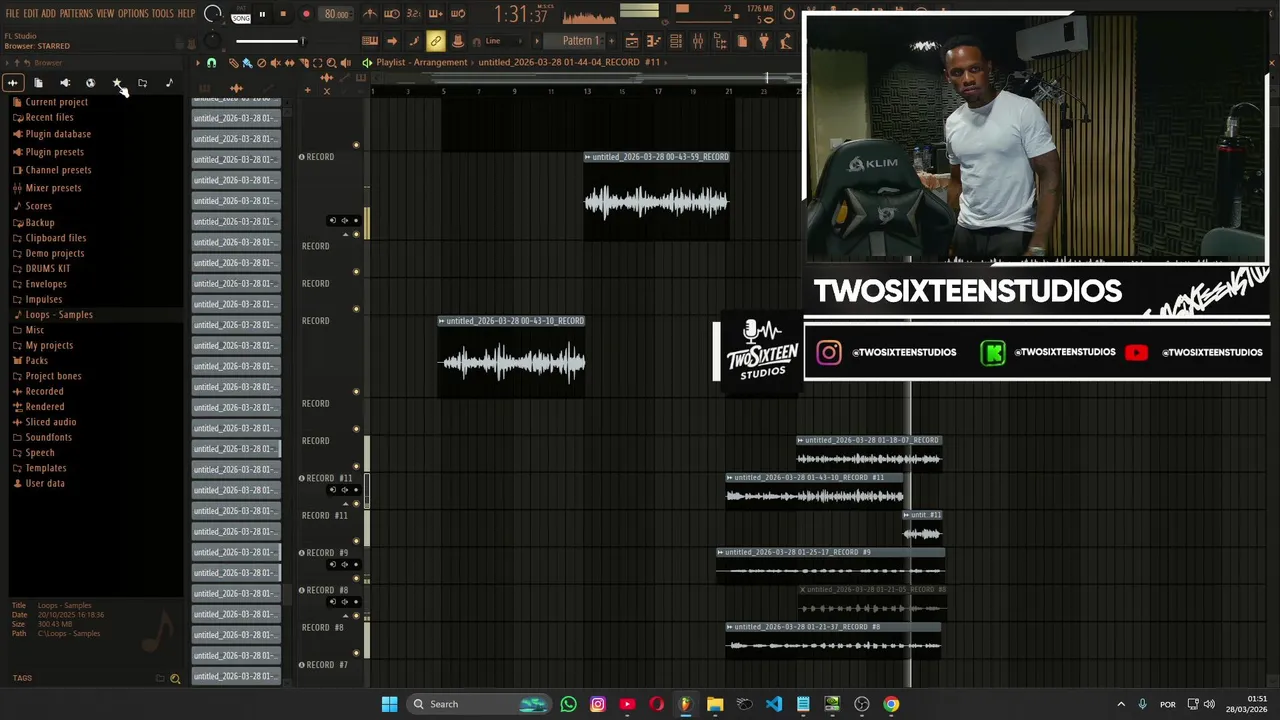
Task: Click the stamp tool icon
Action: (x=458, y=41)
